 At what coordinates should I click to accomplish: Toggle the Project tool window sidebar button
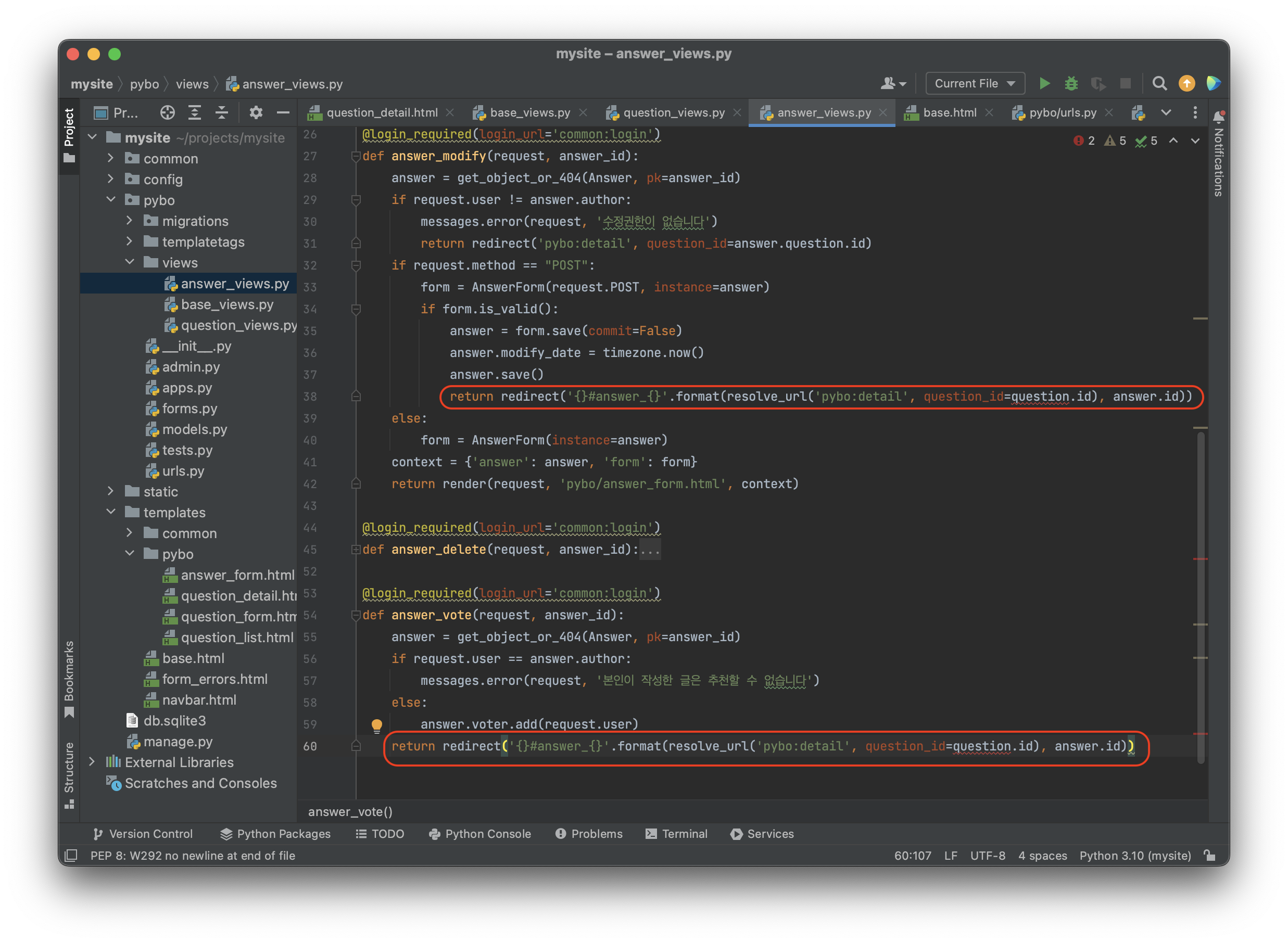(69, 134)
